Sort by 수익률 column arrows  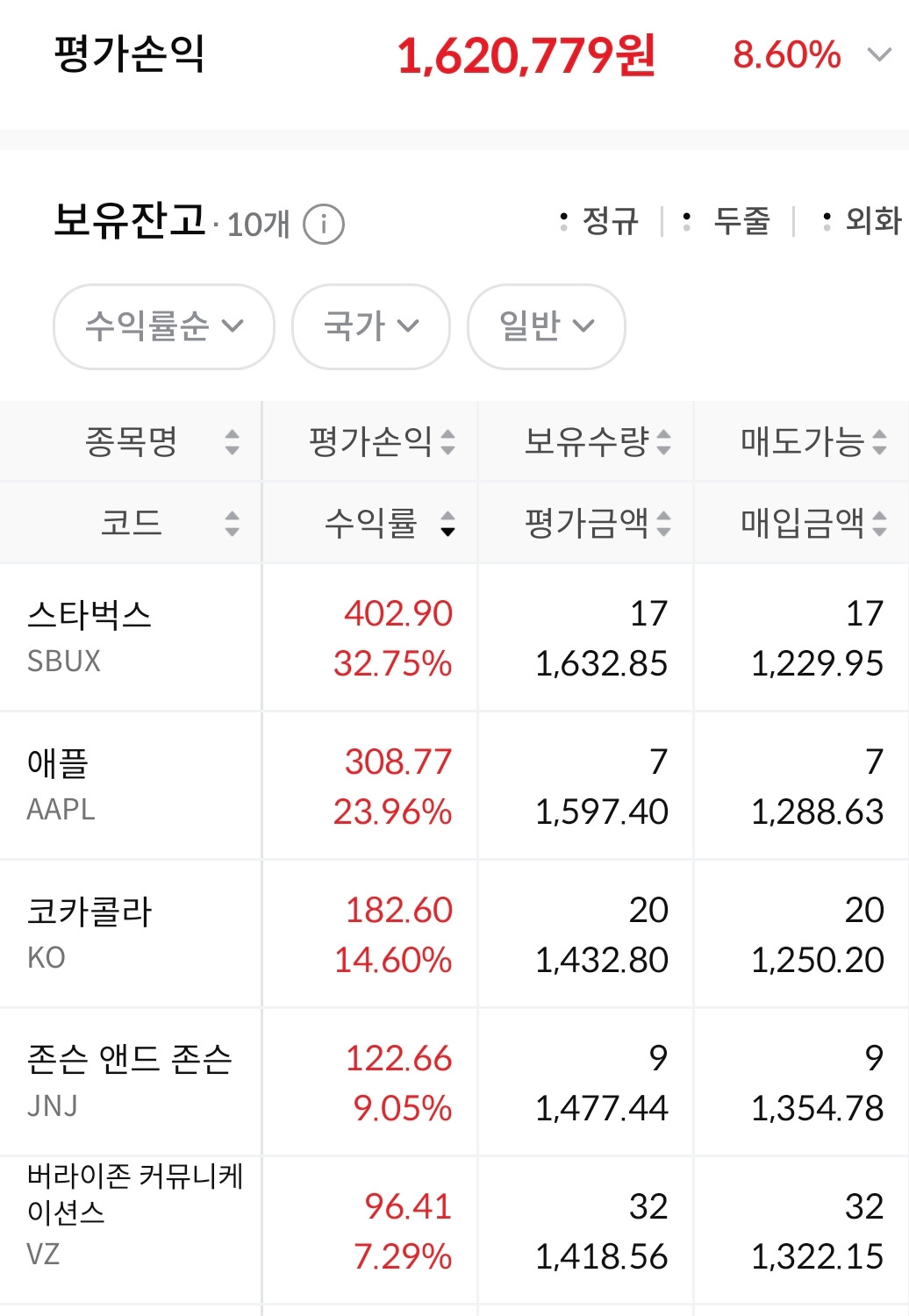(x=447, y=524)
